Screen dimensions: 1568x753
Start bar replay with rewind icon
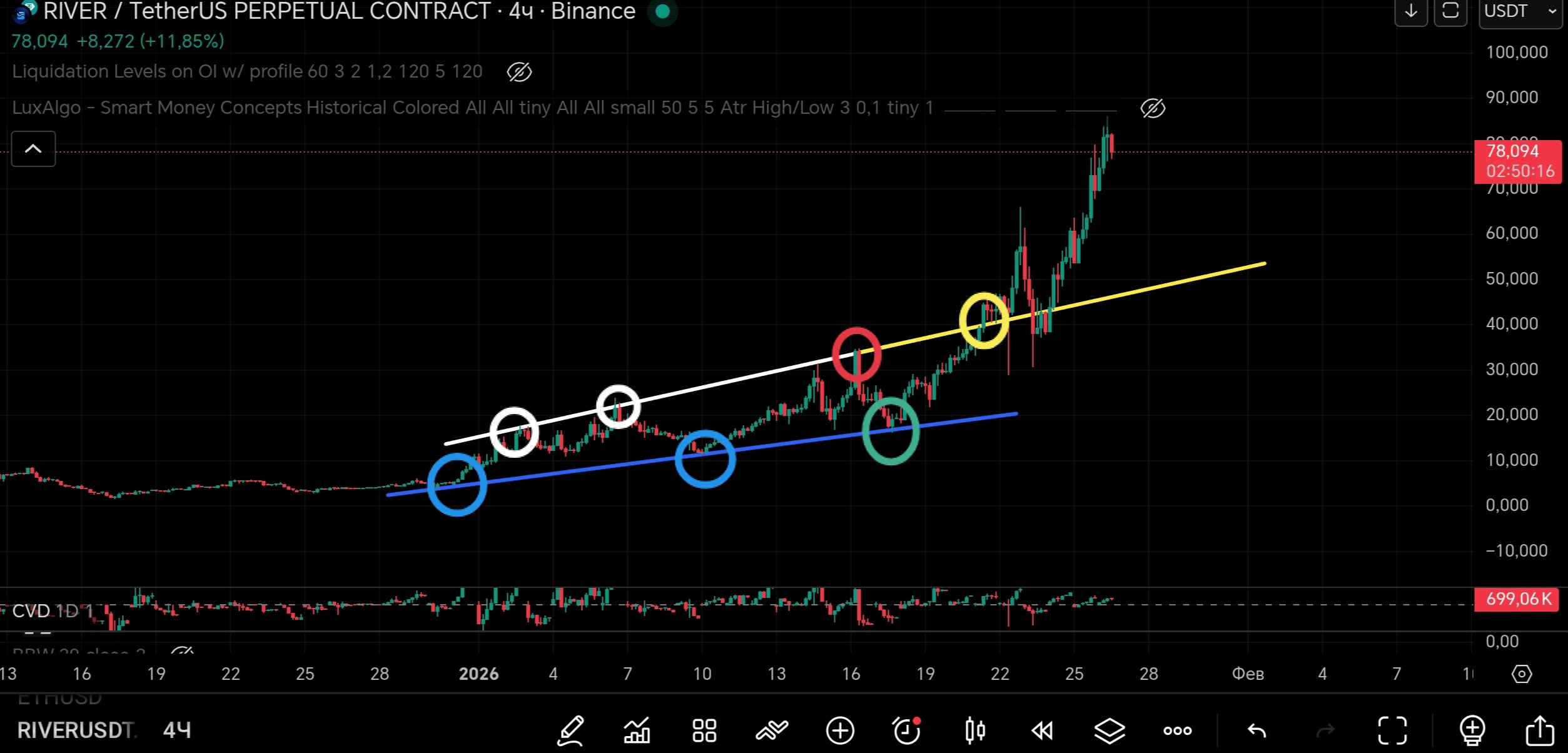pyautogui.click(x=1042, y=730)
